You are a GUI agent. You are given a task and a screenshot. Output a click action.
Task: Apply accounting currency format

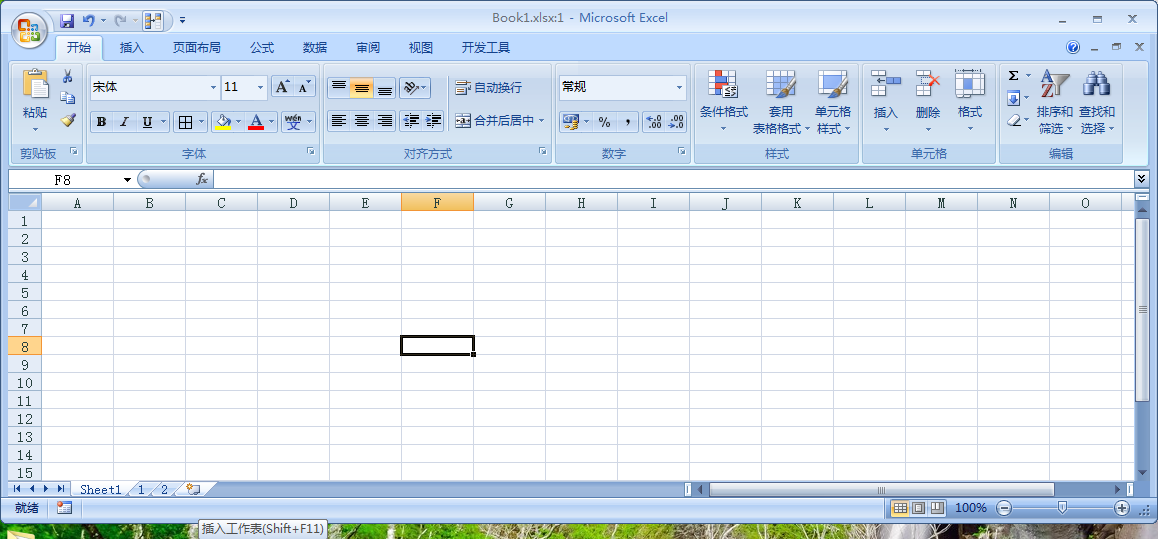point(570,122)
